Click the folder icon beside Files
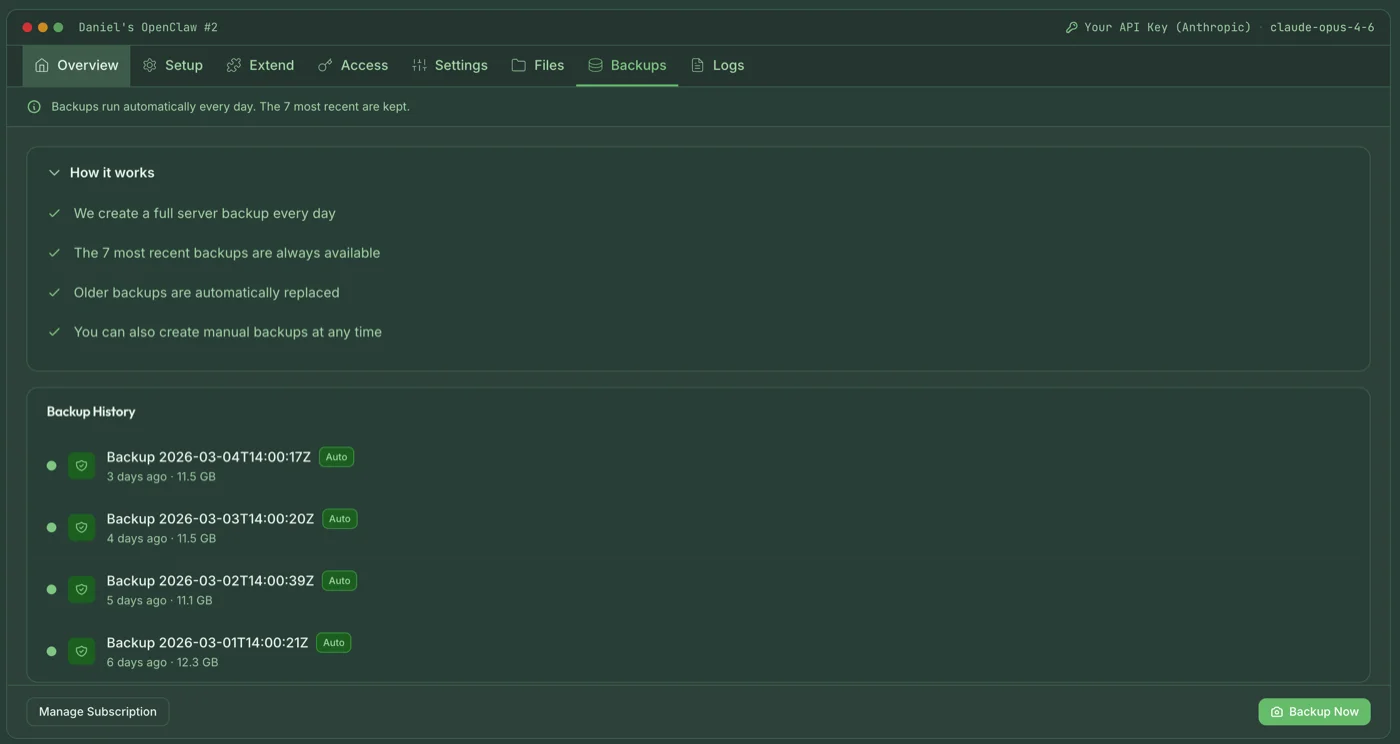 tap(518, 66)
